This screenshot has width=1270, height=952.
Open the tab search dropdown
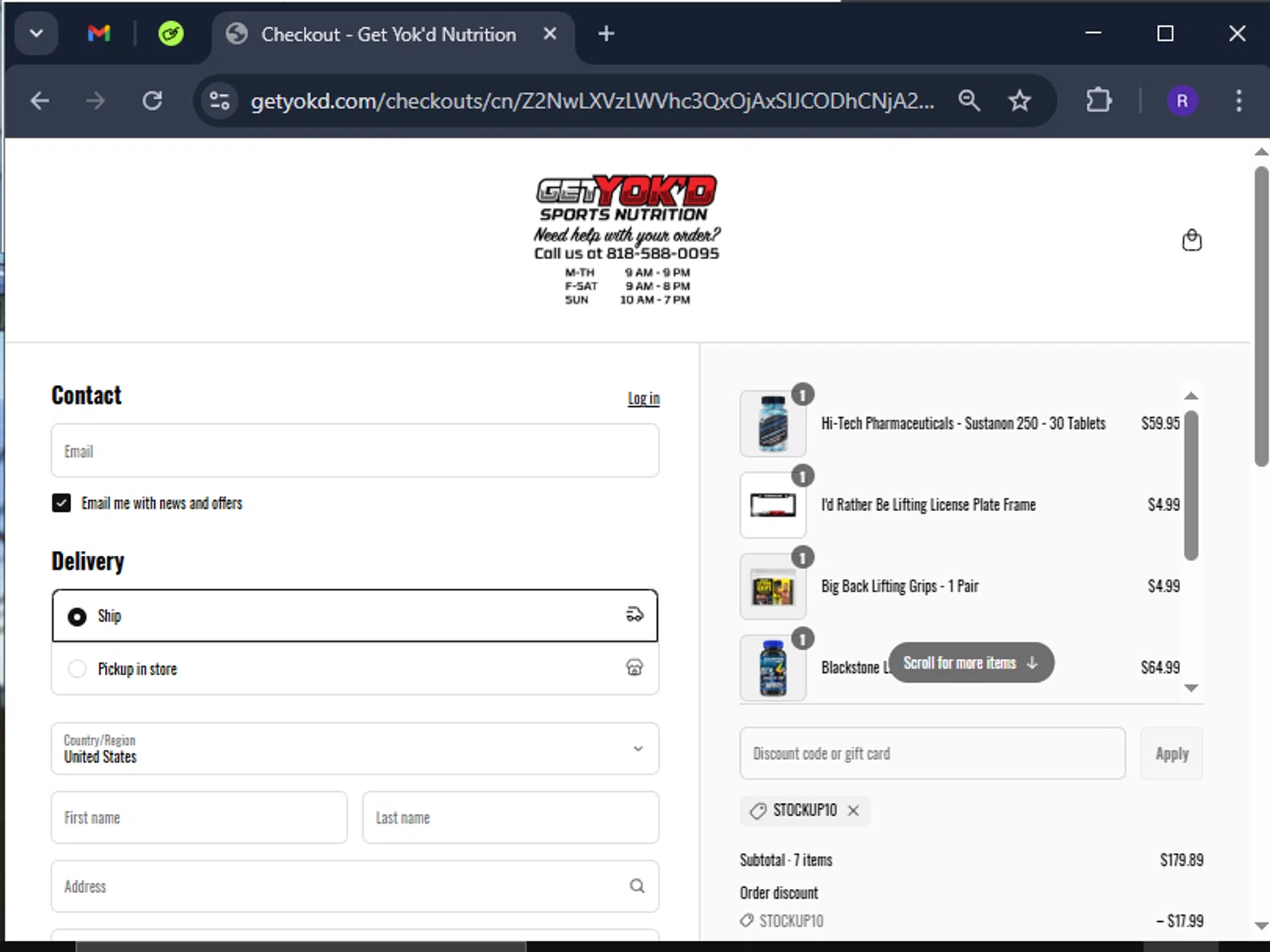tap(36, 34)
